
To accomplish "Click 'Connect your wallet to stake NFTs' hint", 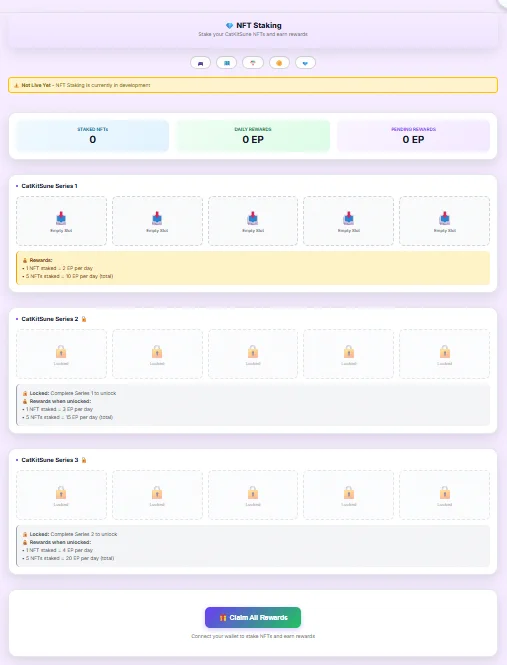I will [253, 636].
